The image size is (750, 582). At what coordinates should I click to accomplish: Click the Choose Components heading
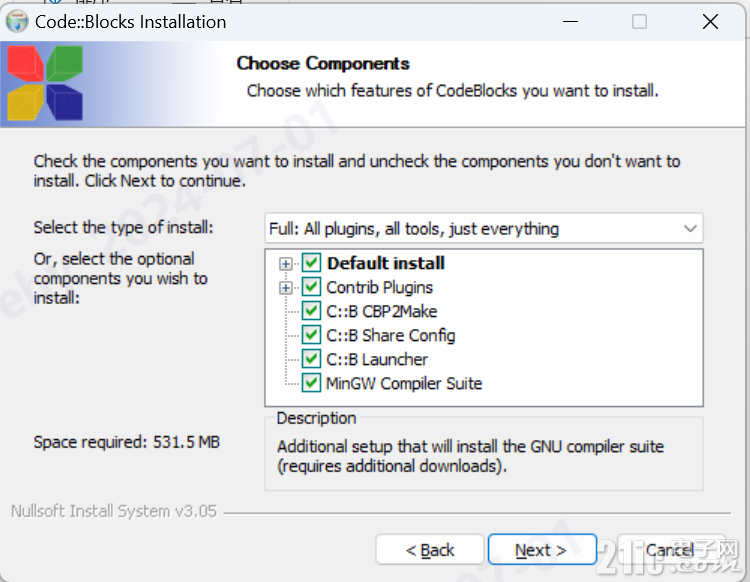[x=323, y=63]
